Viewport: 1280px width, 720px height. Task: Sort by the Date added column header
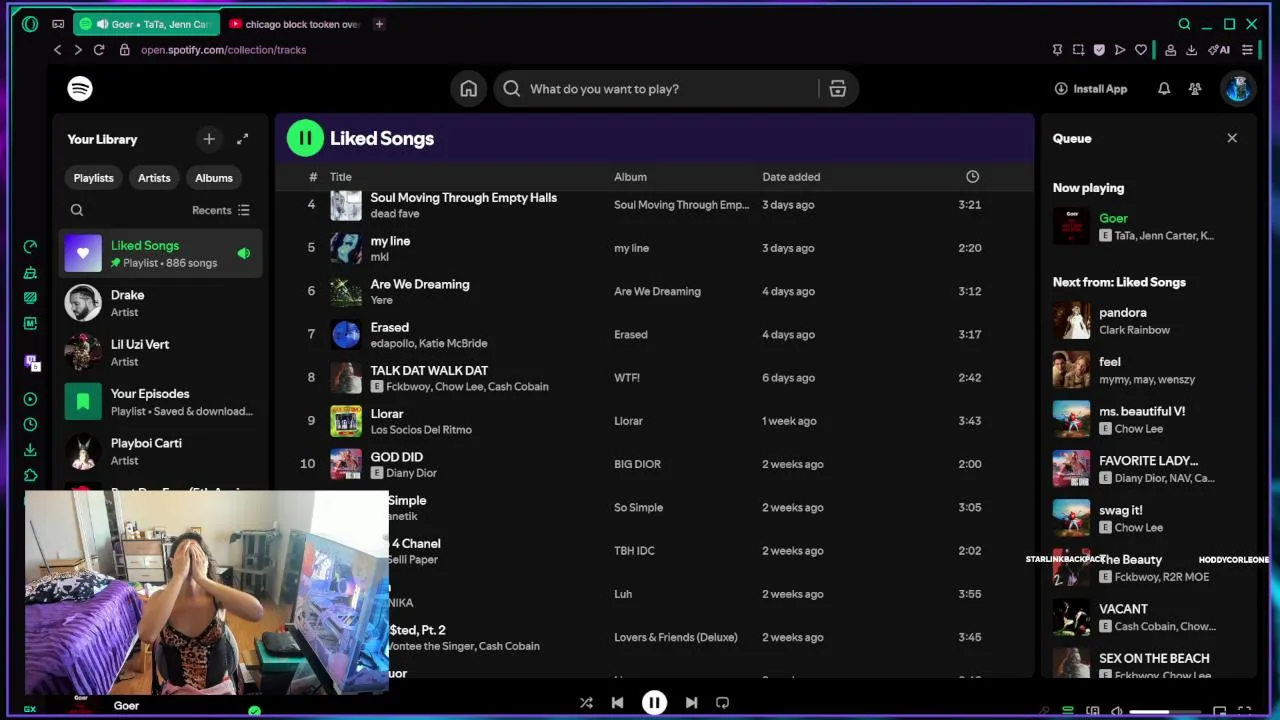[x=791, y=177]
